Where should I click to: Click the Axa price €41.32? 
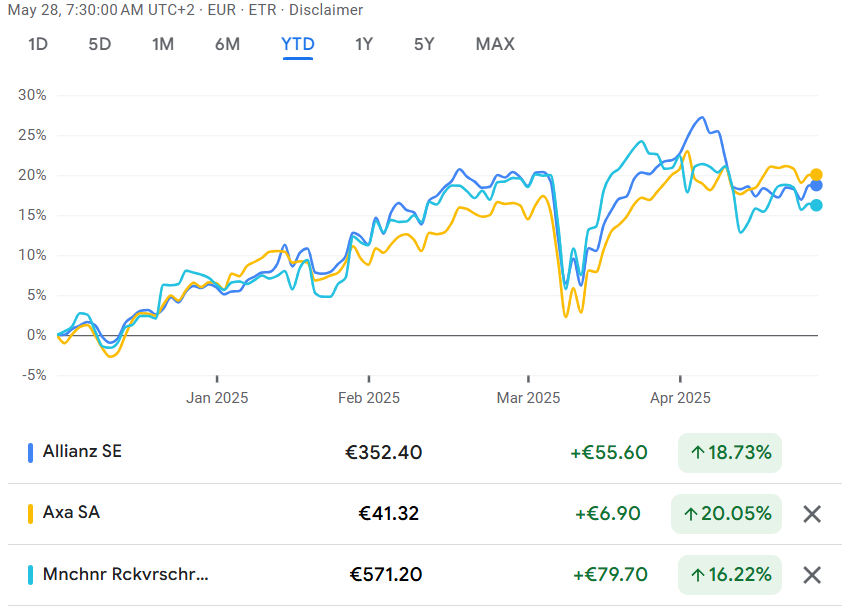pos(388,513)
